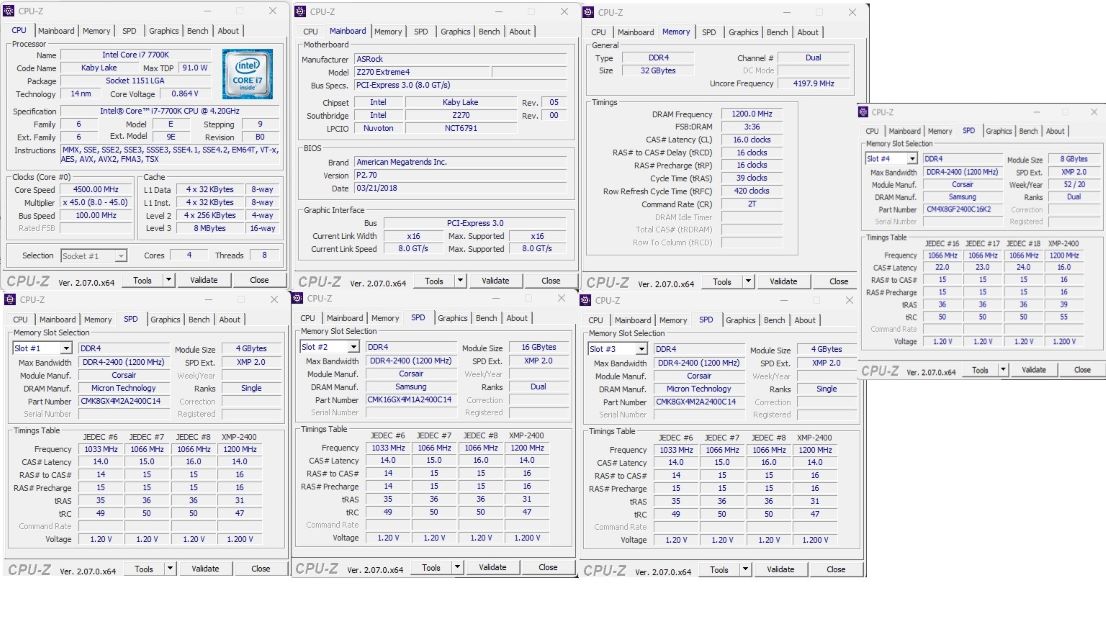Click the Close button in the i7-7700K CPU window
1106x622 pixels.
point(259,280)
